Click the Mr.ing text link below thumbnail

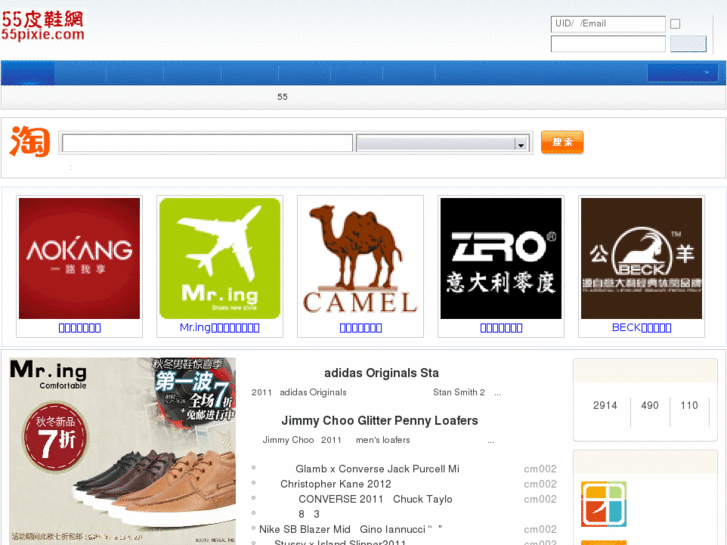(x=219, y=328)
